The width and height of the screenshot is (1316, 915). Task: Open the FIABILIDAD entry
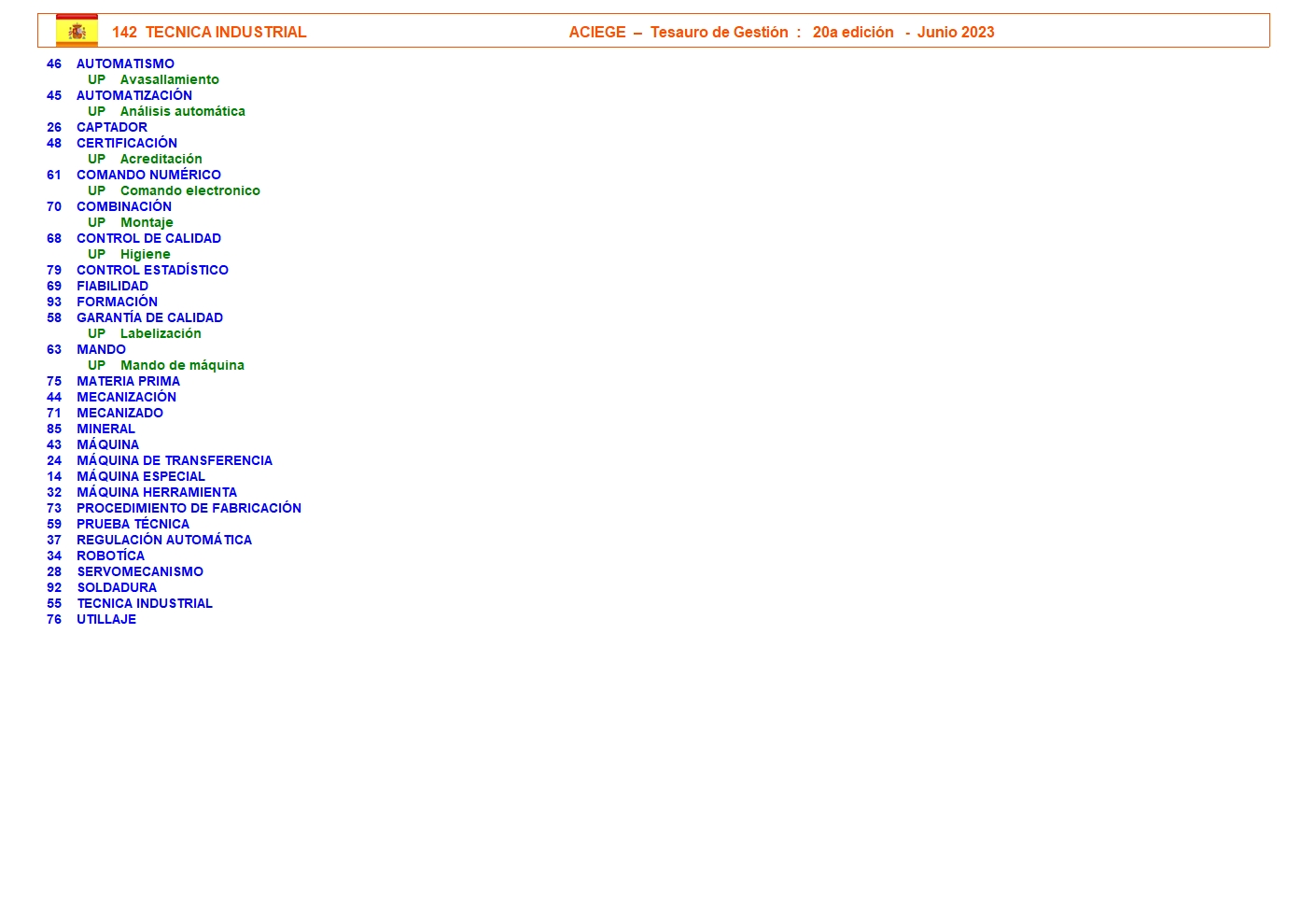(x=112, y=286)
